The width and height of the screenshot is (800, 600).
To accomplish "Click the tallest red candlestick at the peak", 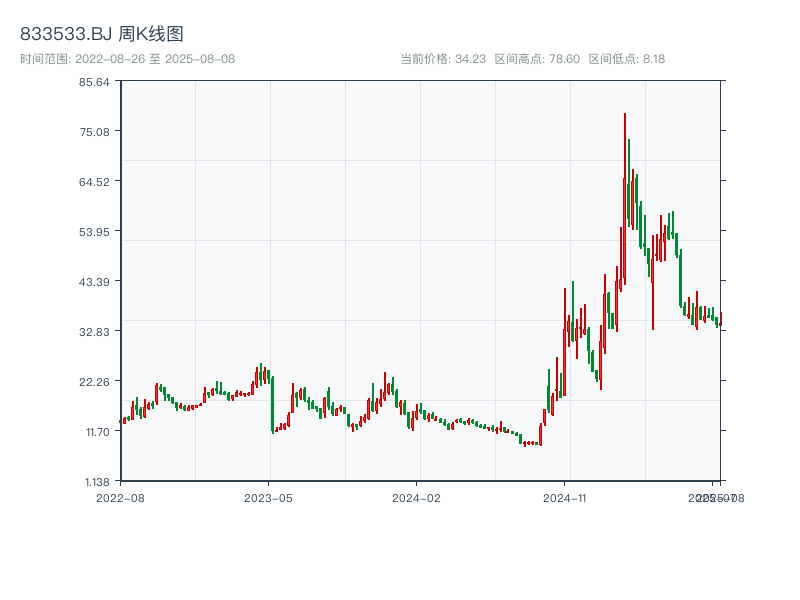I will click(x=624, y=199).
